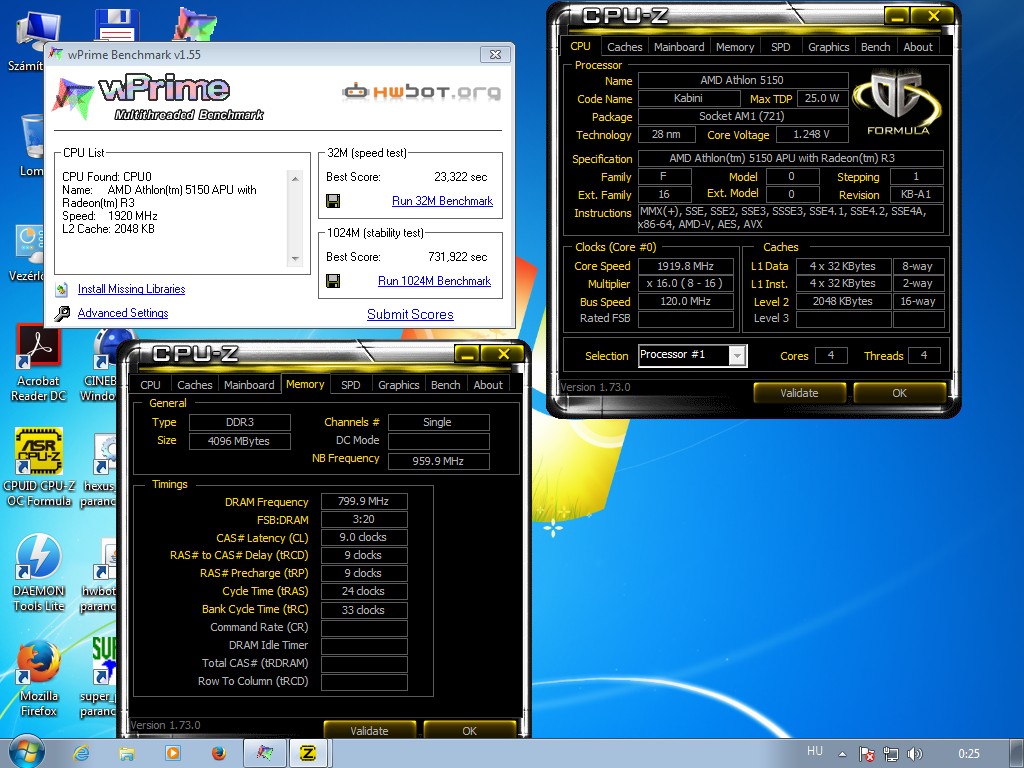Open Acrobat Reader DC desktop shortcut
Image resolution: width=1024 pixels, height=768 pixels.
point(39,364)
